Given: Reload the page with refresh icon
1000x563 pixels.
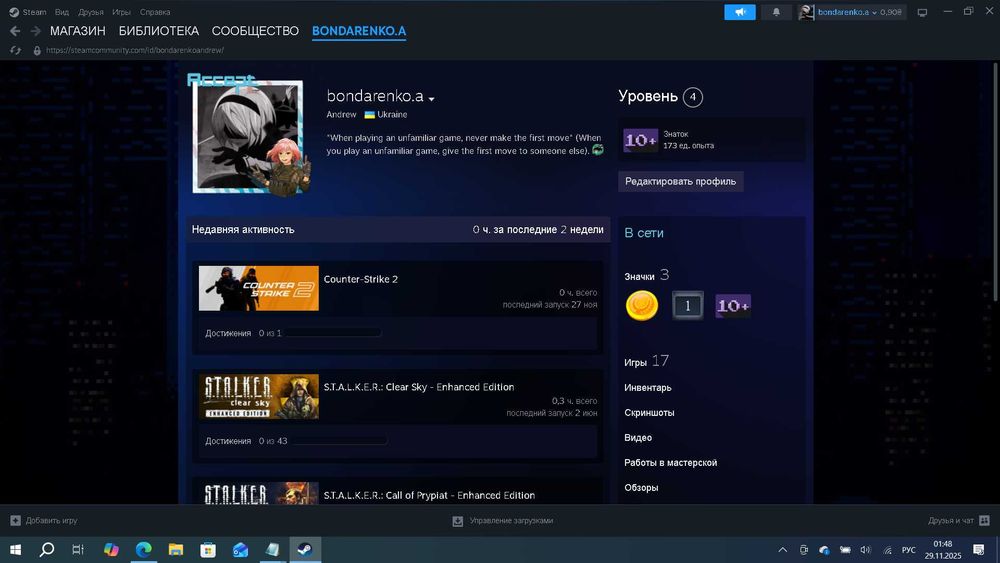Looking at the screenshot, I should [x=15, y=50].
